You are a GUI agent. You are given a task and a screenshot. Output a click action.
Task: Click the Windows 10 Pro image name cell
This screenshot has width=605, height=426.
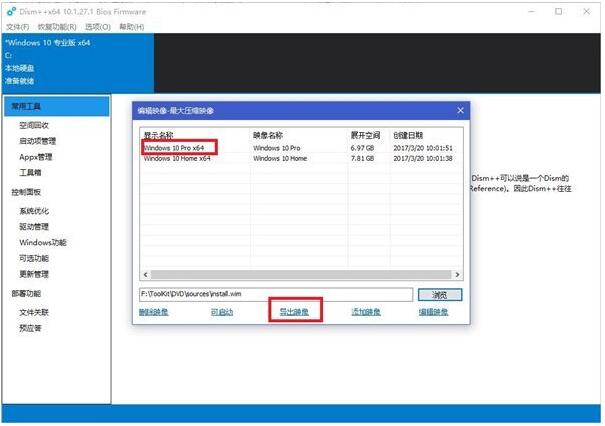pos(277,148)
